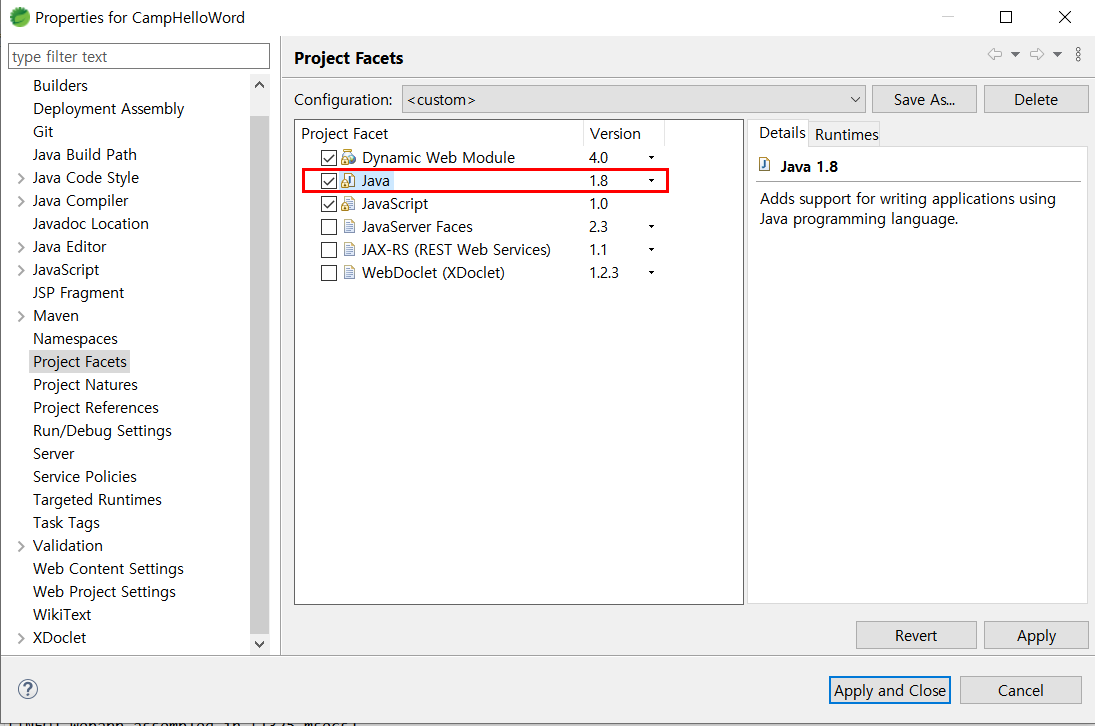The width and height of the screenshot is (1095, 726).
Task: Click the Apply button
Action: click(x=1036, y=635)
